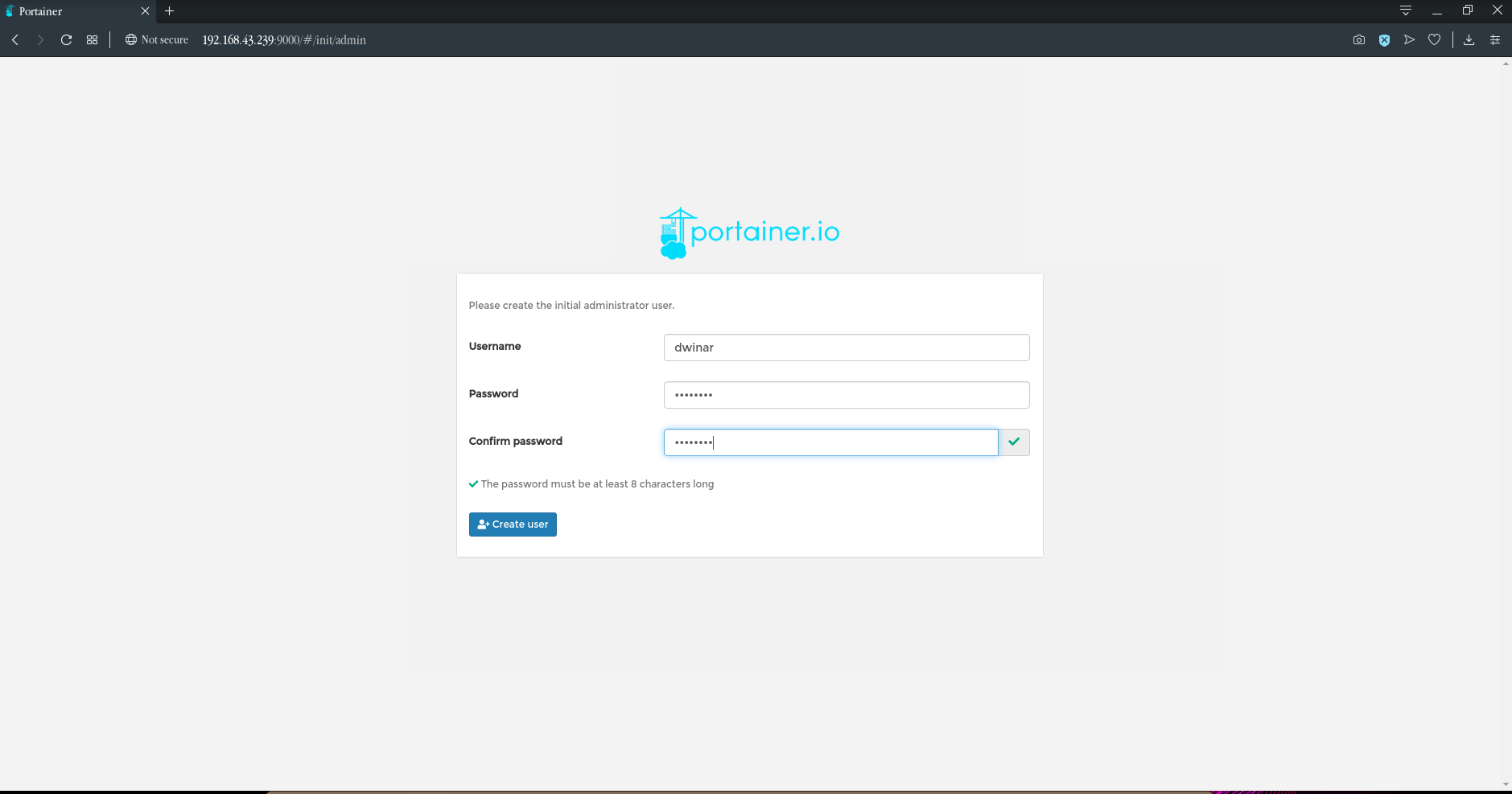Minimize the browser window
Screen dimensions: 1512x794
(1437, 11)
